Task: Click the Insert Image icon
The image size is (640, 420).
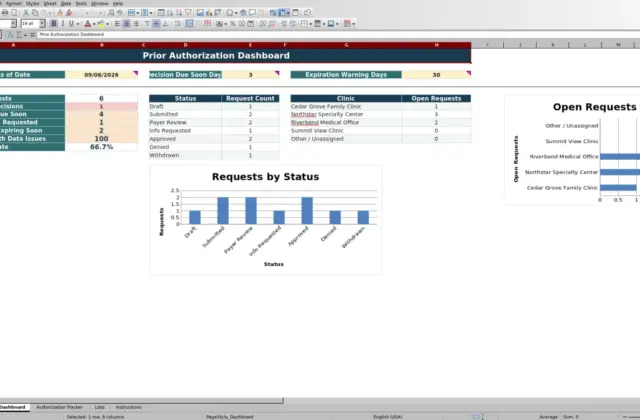Action: (200, 13)
